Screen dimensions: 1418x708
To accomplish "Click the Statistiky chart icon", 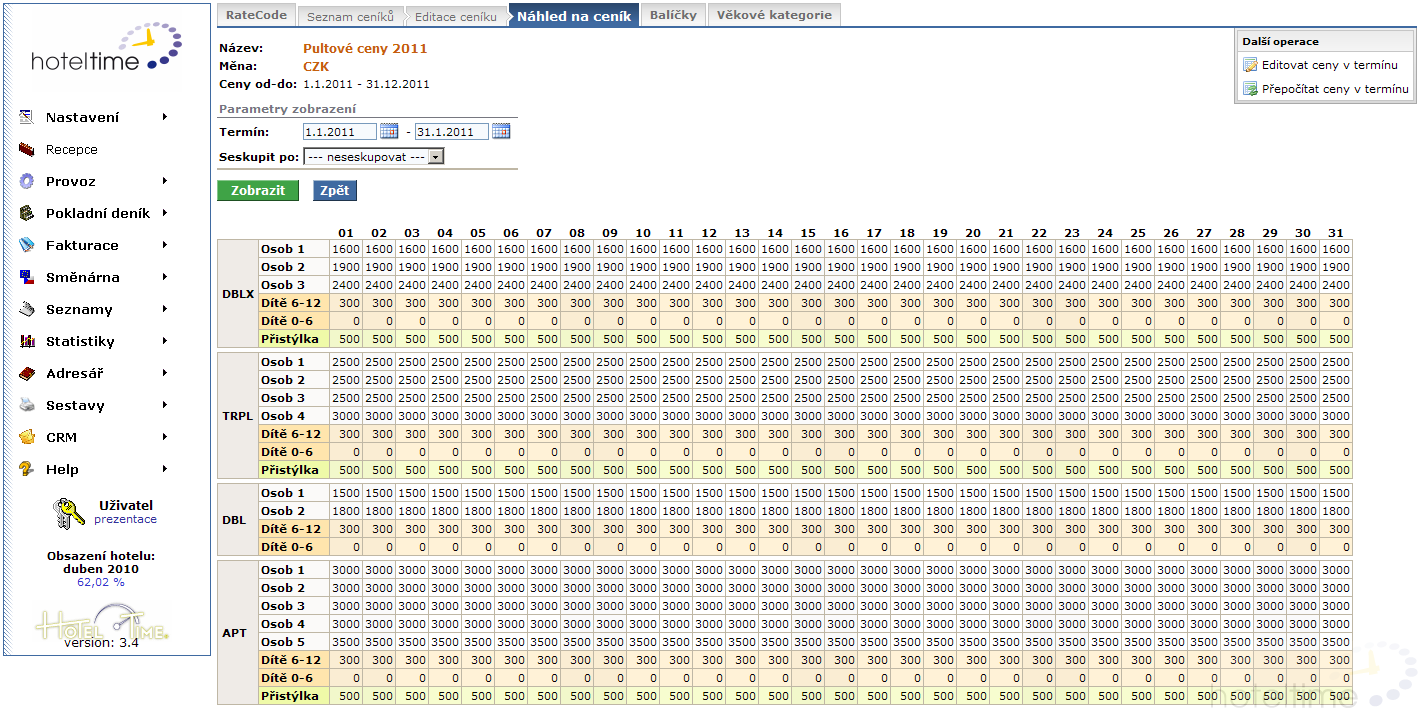I will click(27, 341).
